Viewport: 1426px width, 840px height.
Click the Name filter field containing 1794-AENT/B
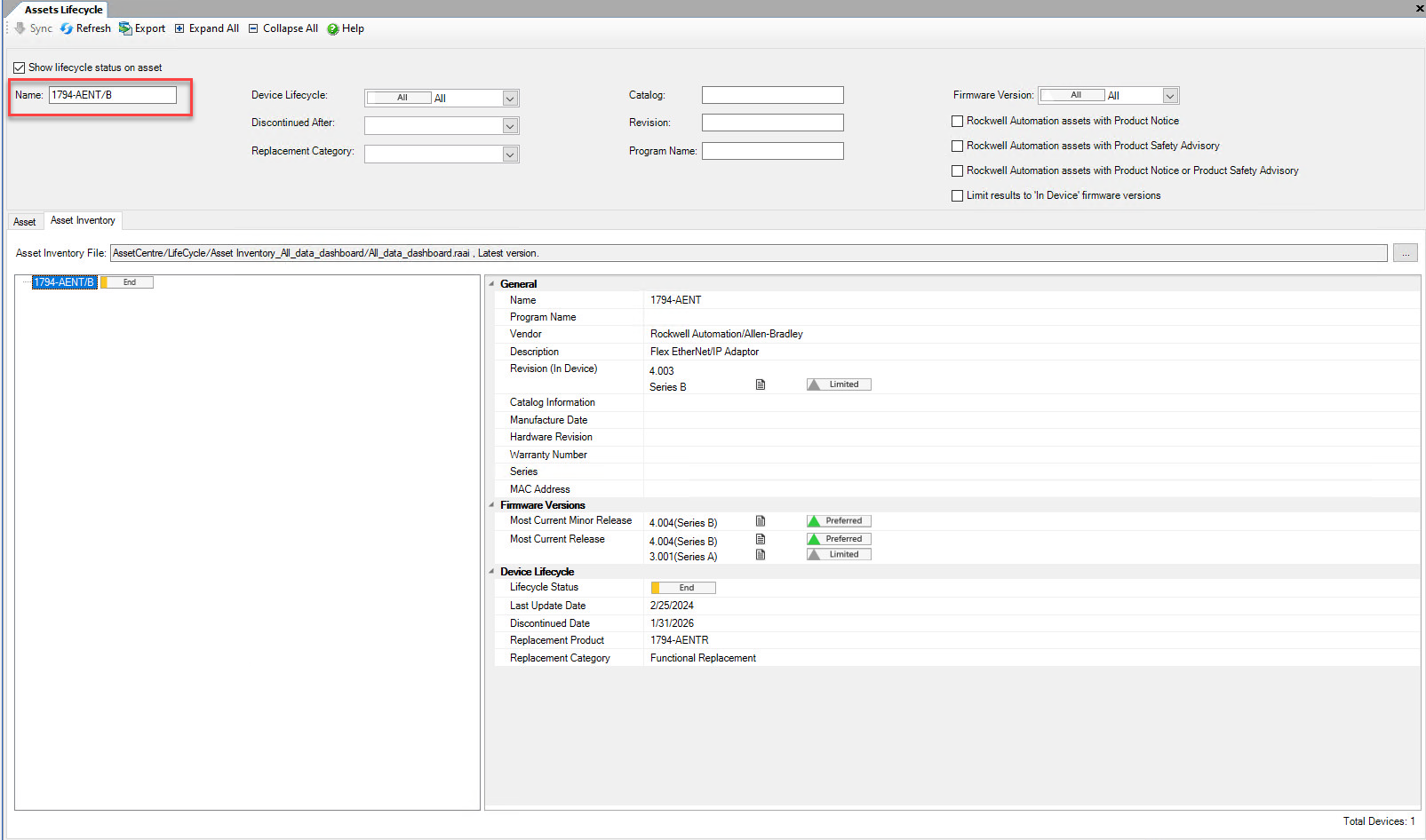113,95
